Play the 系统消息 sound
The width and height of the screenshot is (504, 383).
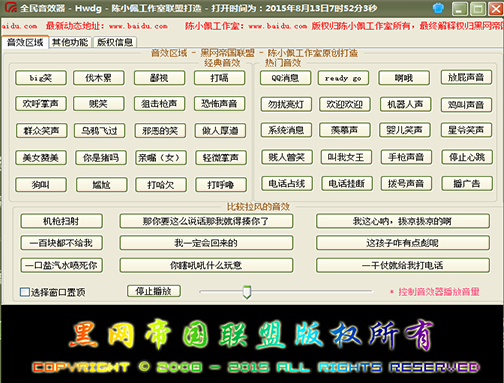[286, 130]
